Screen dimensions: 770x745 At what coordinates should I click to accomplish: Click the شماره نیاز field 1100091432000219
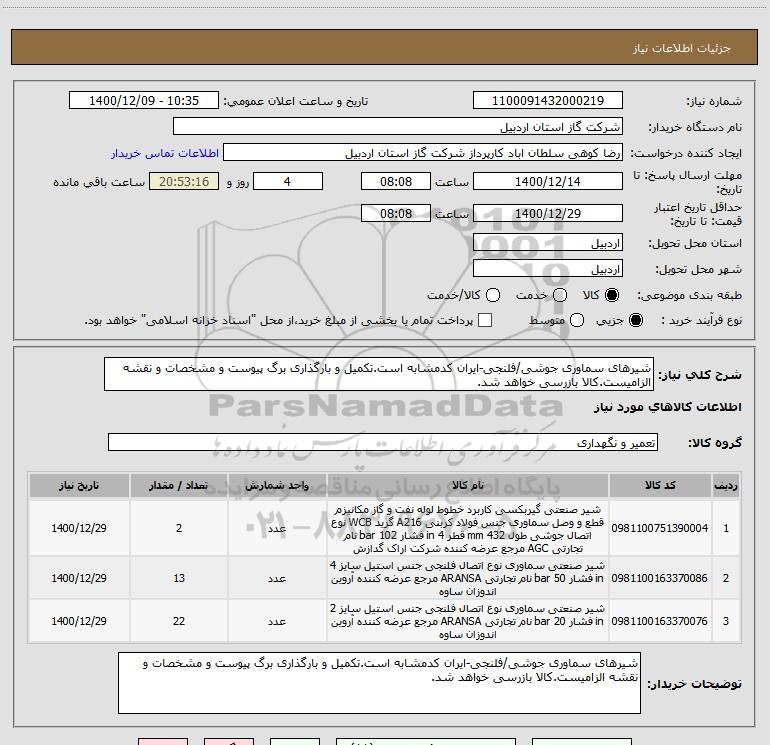point(548,101)
